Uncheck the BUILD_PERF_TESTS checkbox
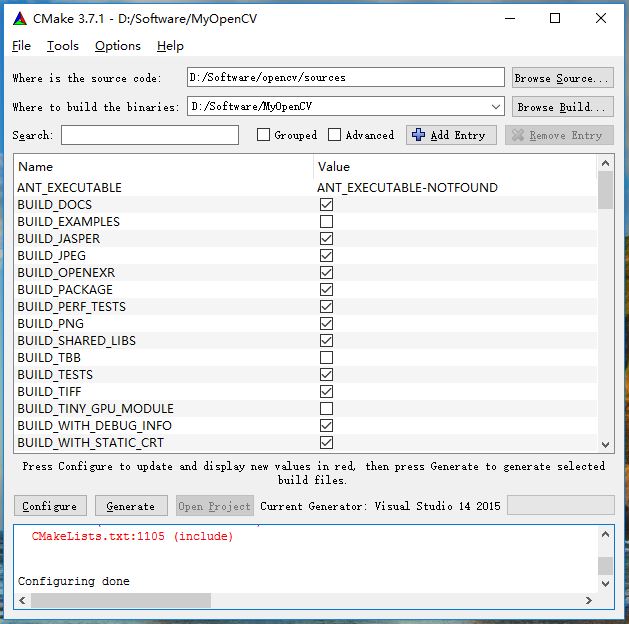This screenshot has width=629, height=624. [327, 306]
